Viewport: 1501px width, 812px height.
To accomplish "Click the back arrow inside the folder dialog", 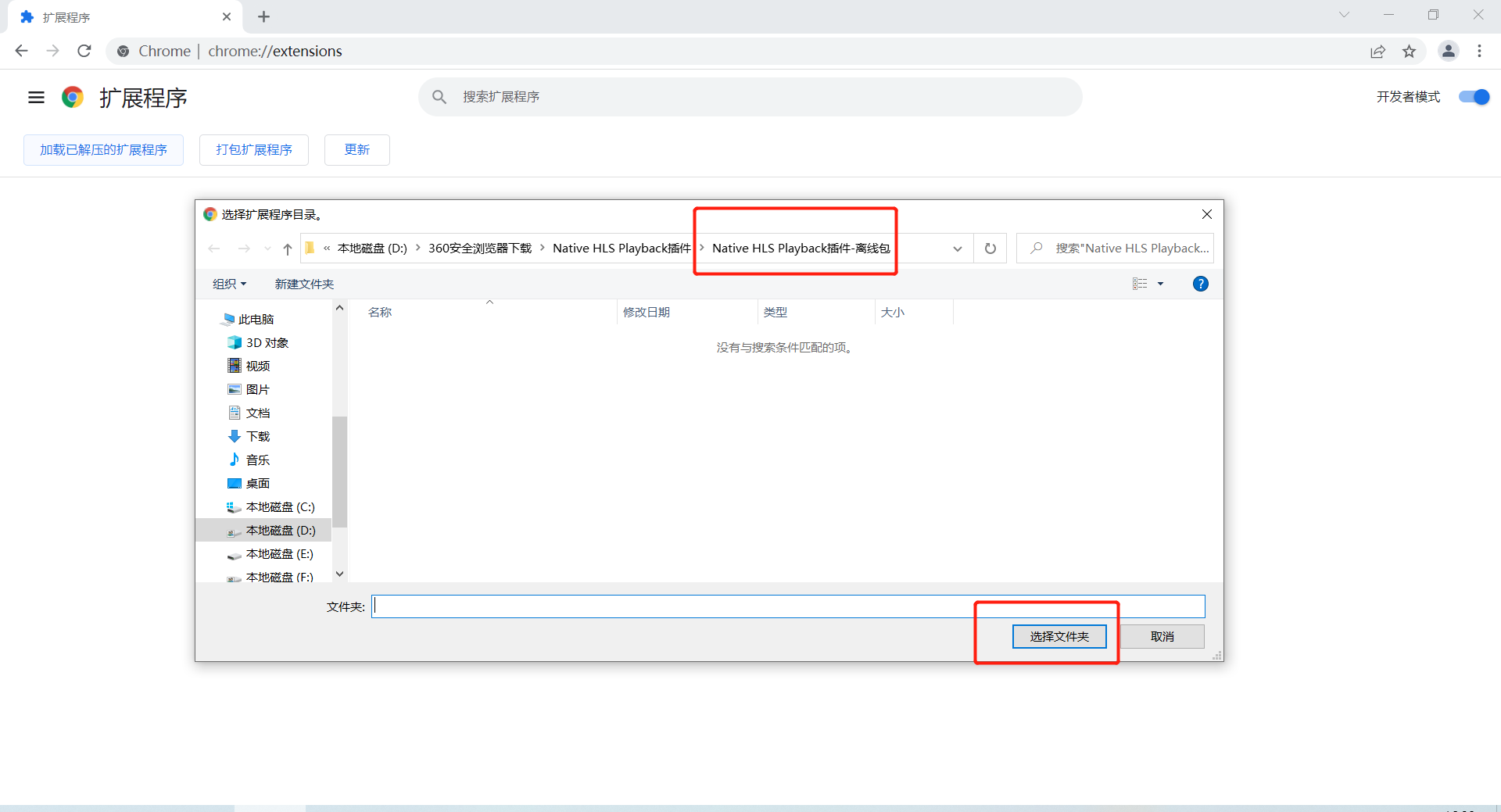I will (214, 248).
